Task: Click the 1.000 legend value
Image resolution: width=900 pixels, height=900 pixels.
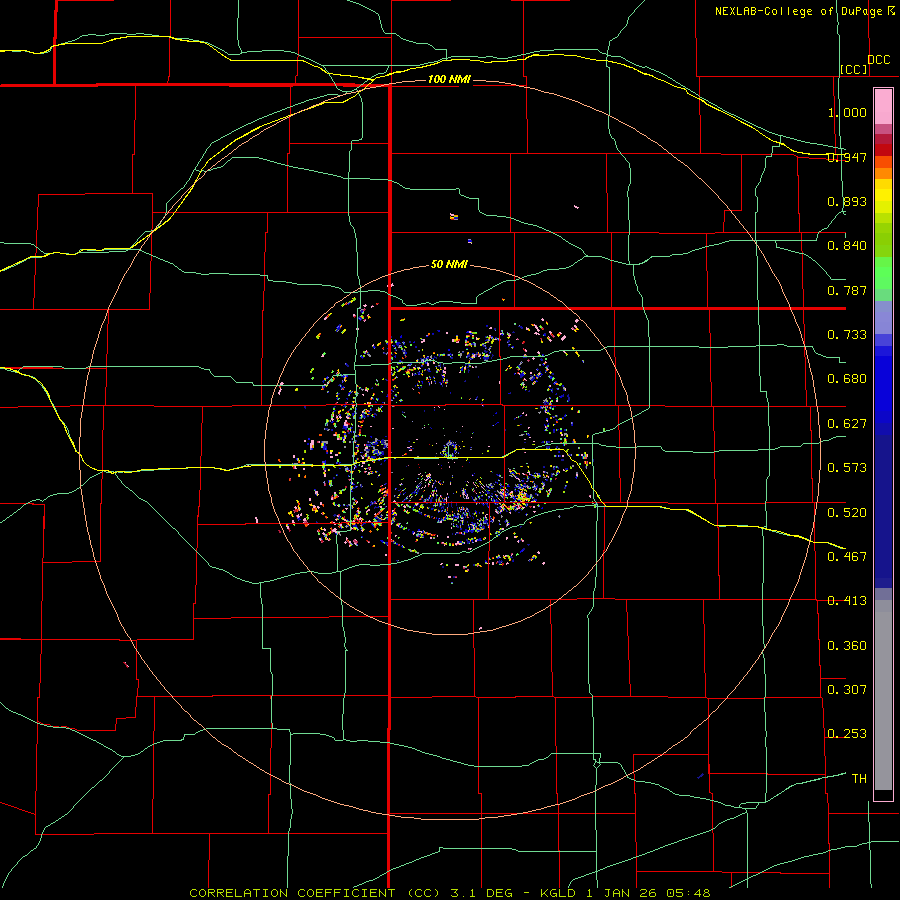Action: 847,112
